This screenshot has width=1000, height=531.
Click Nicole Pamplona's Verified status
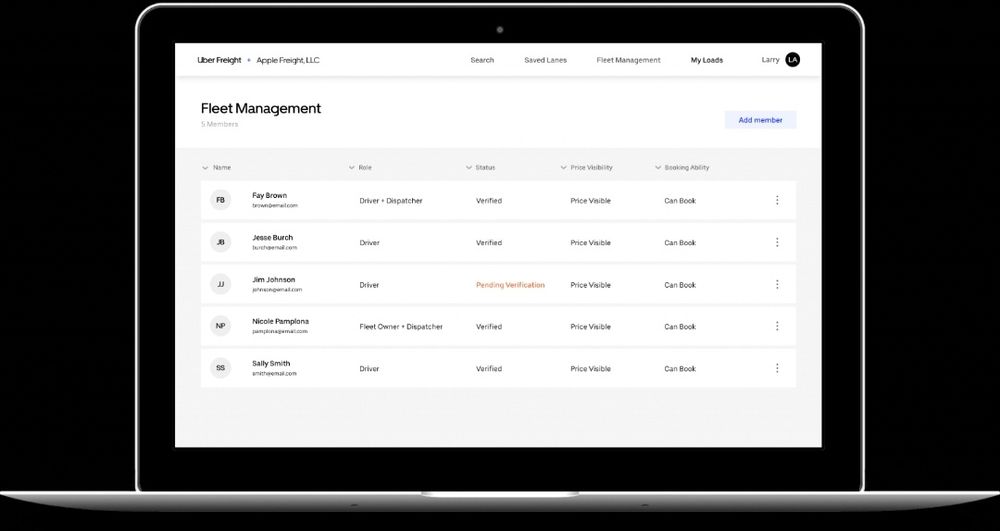(x=489, y=326)
